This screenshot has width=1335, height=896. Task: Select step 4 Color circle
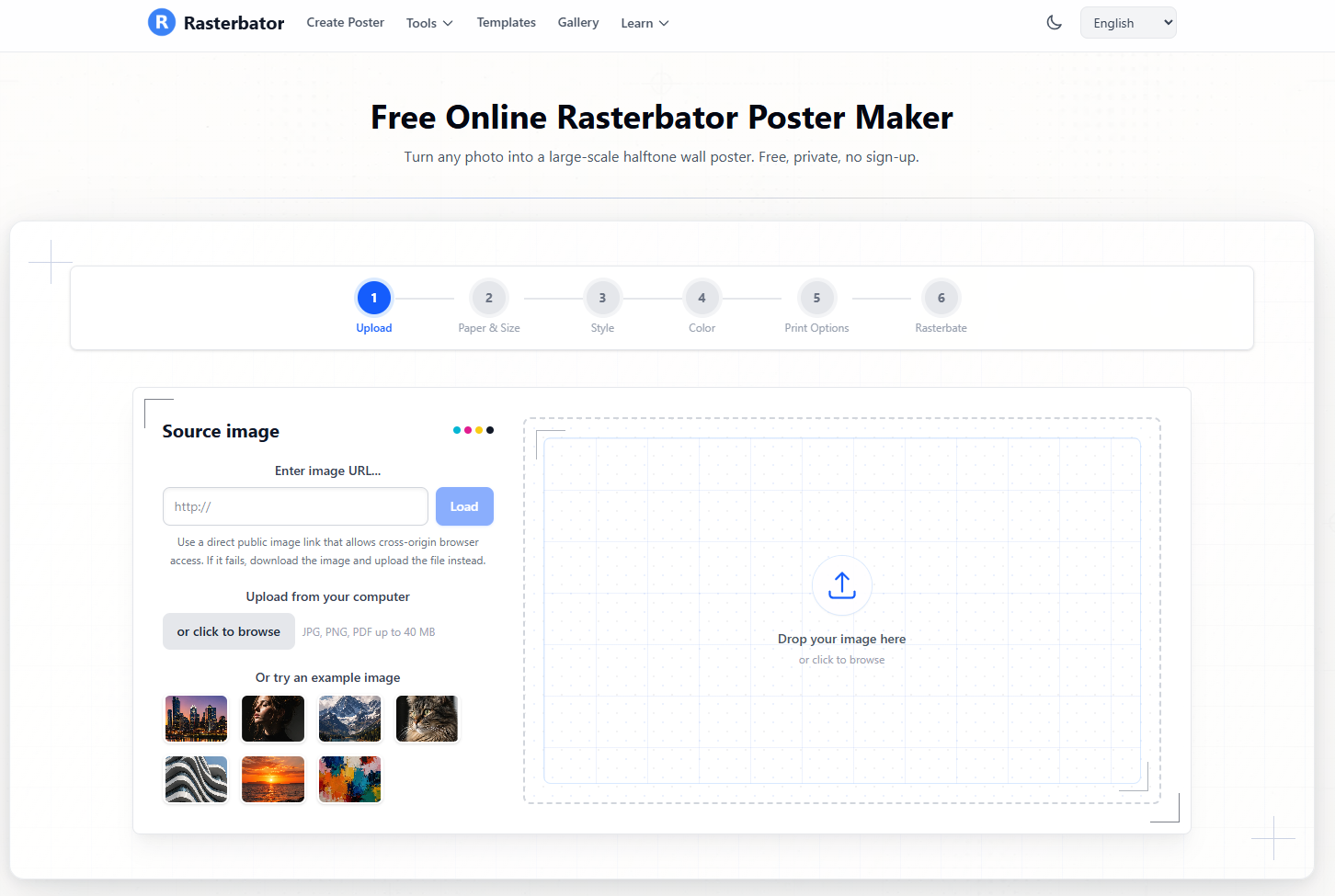pos(702,298)
